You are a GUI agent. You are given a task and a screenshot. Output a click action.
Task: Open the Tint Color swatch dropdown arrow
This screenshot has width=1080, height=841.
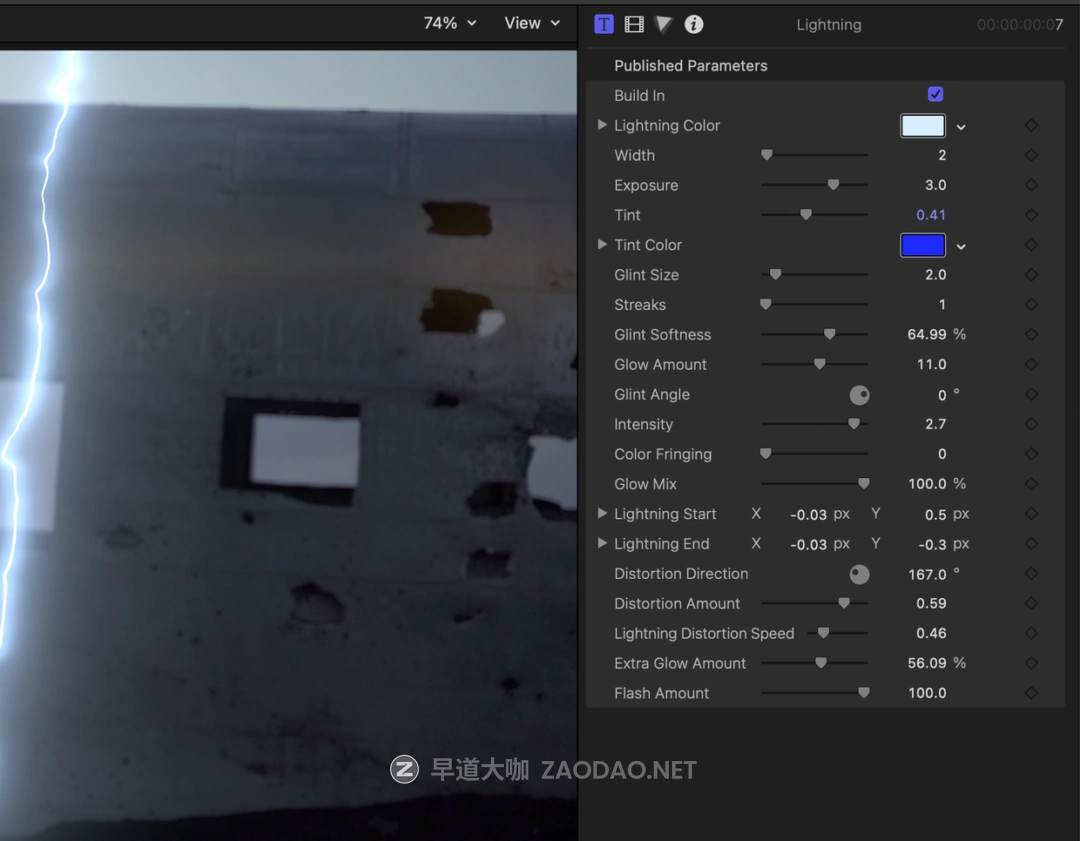click(x=961, y=246)
